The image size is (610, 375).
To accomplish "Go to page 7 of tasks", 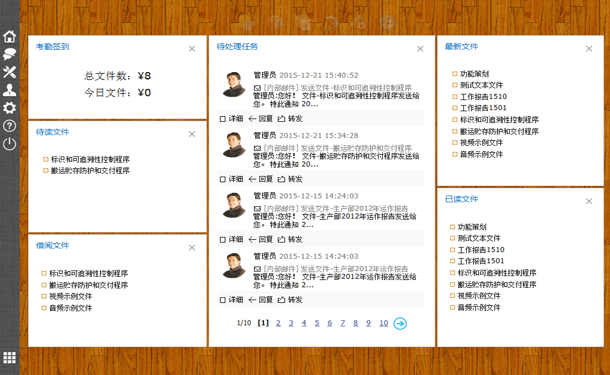I will tap(343, 323).
